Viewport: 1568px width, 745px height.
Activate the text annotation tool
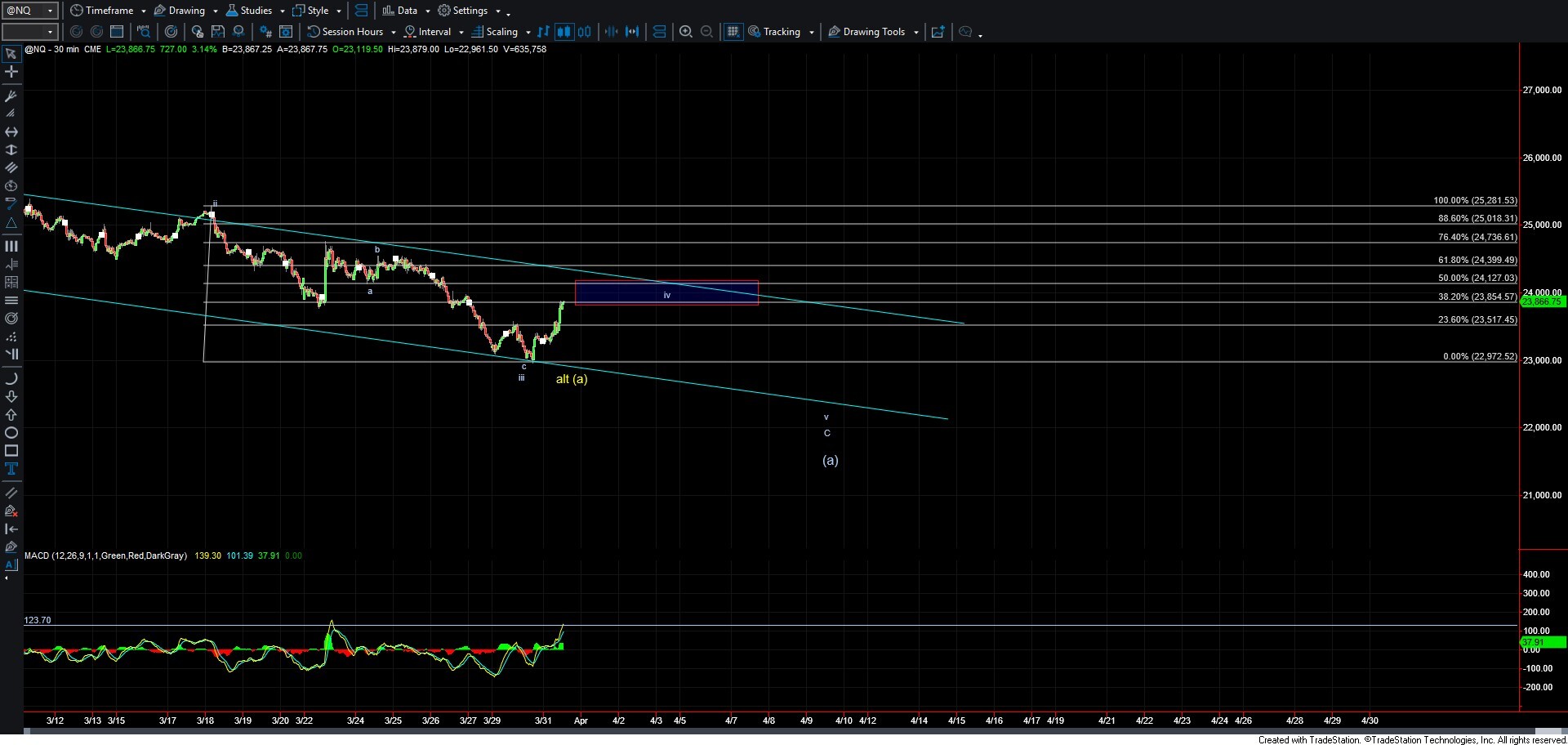pos(11,469)
